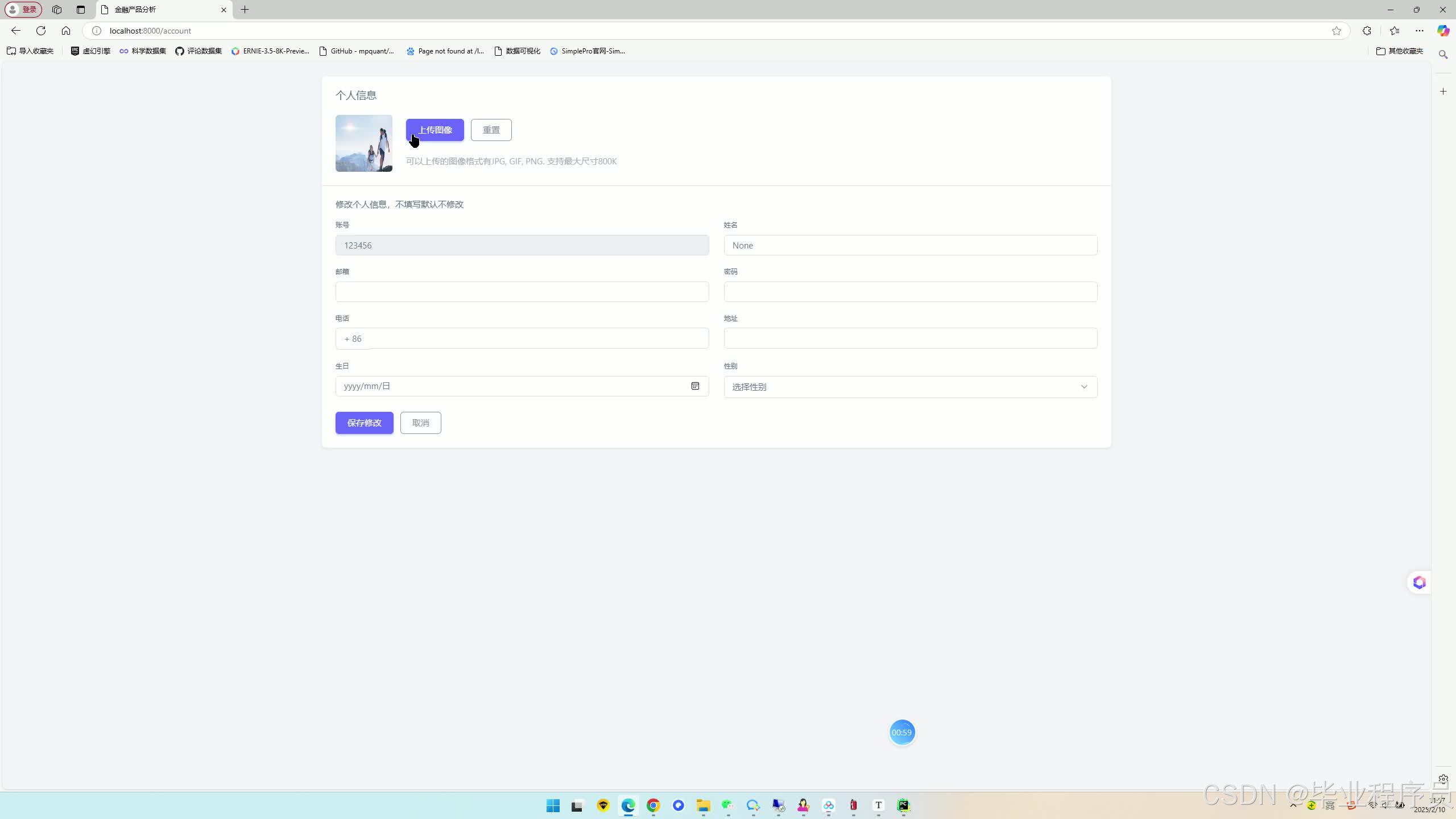
Task: Open the browser extensions icon
Action: (1367, 31)
